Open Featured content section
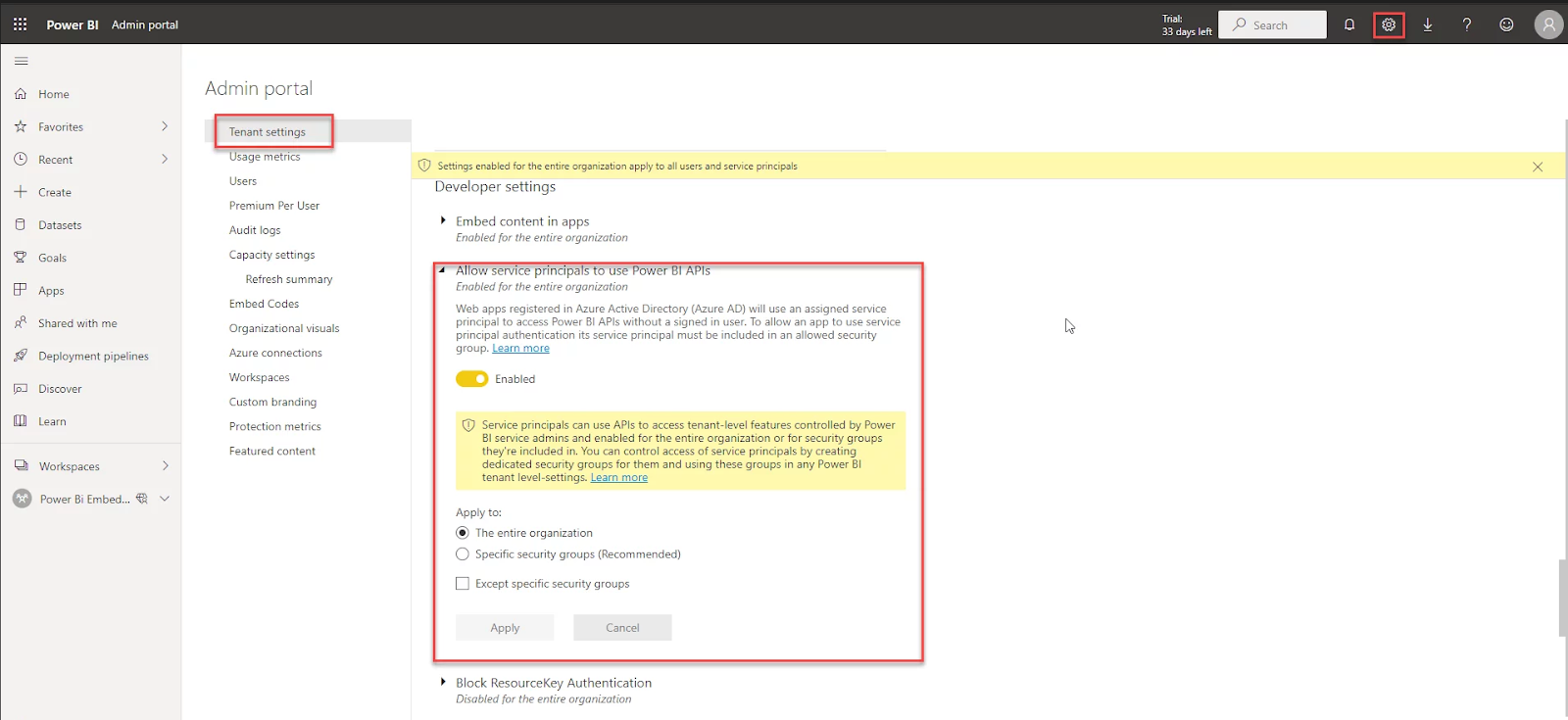This screenshot has height=720, width=1568. [272, 451]
